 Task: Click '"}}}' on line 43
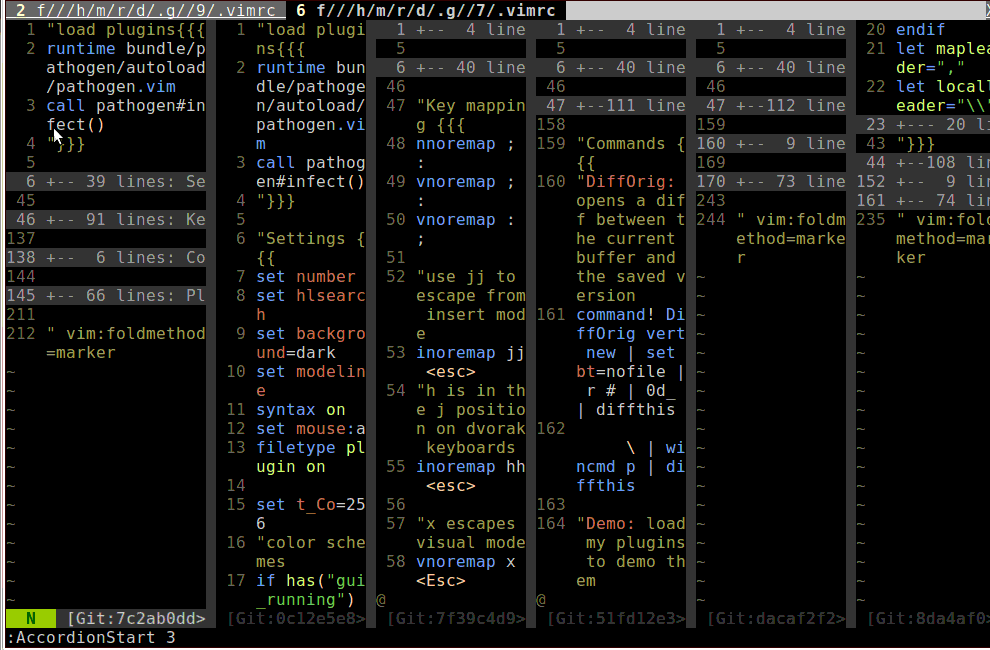[915, 143]
